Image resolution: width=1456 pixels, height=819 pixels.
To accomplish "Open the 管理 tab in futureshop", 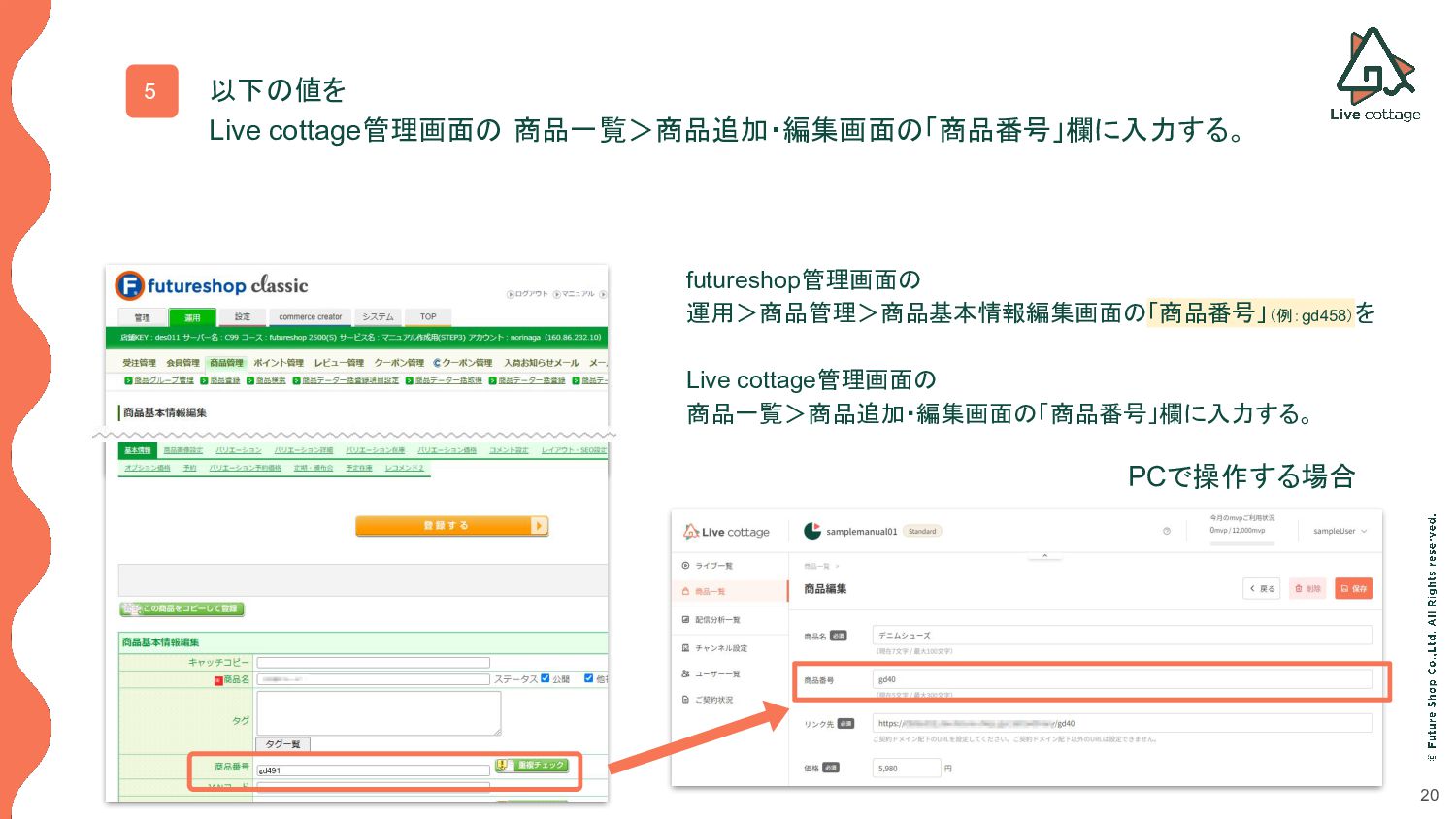I will 143,317.
